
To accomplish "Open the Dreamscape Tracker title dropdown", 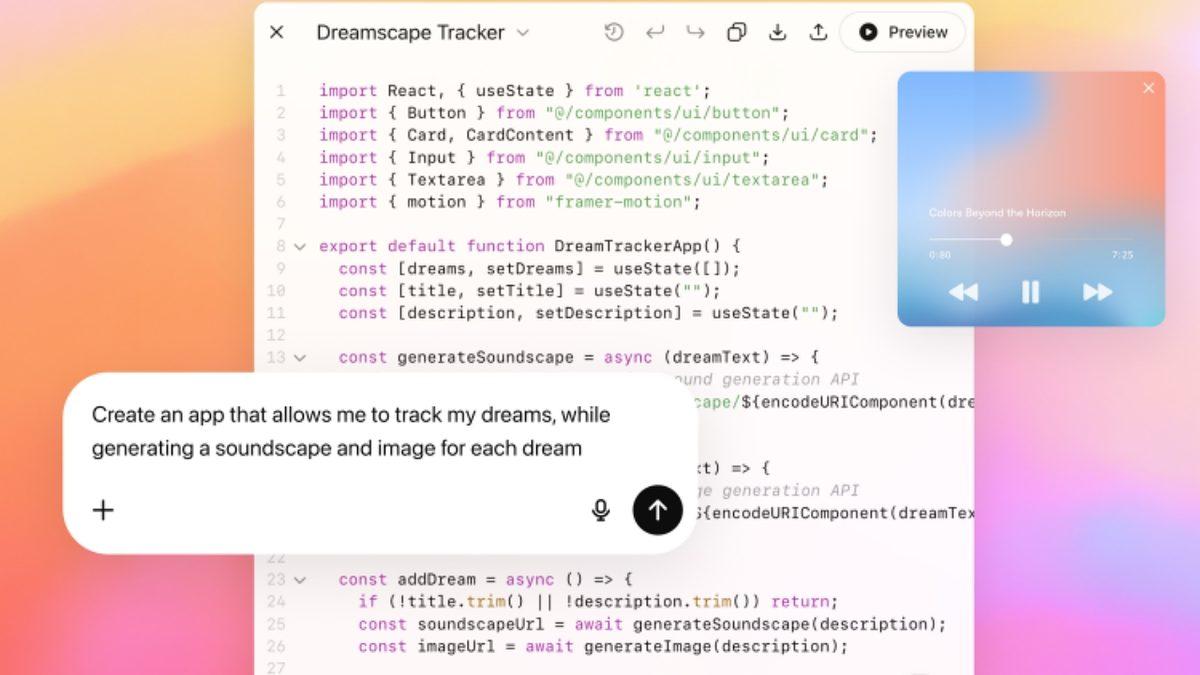I will pyautogui.click(x=523, y=33).
